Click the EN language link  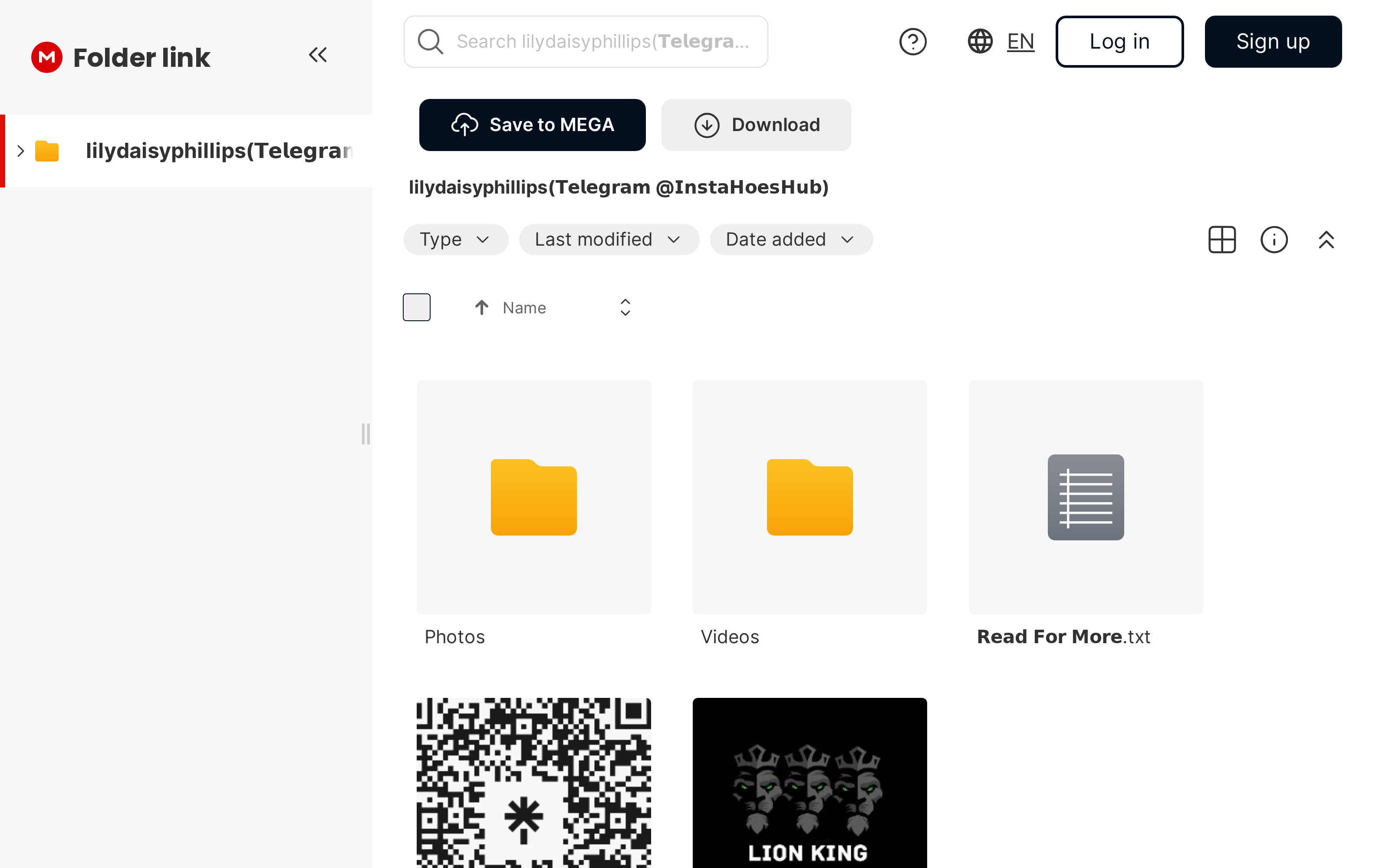(1020, 41)
